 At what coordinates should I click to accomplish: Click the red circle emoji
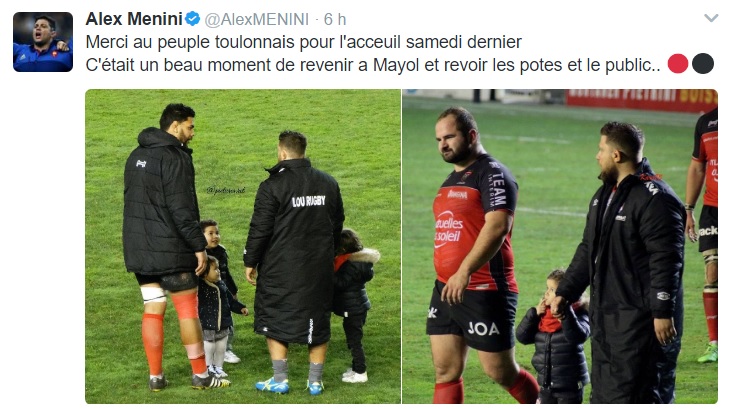pos(678,64)
